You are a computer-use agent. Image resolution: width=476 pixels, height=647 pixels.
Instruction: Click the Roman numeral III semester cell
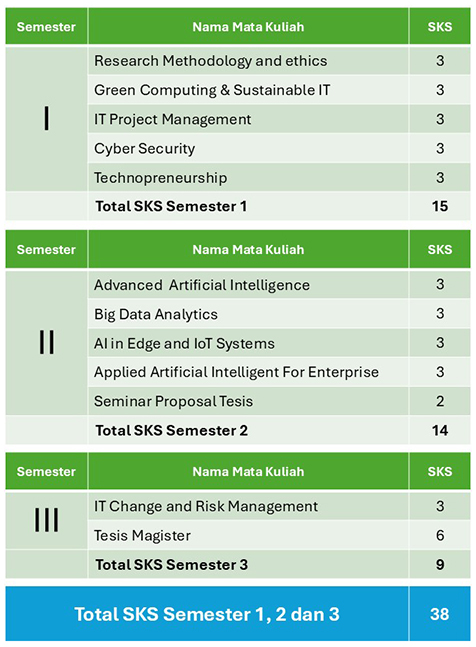pos(47,520)
